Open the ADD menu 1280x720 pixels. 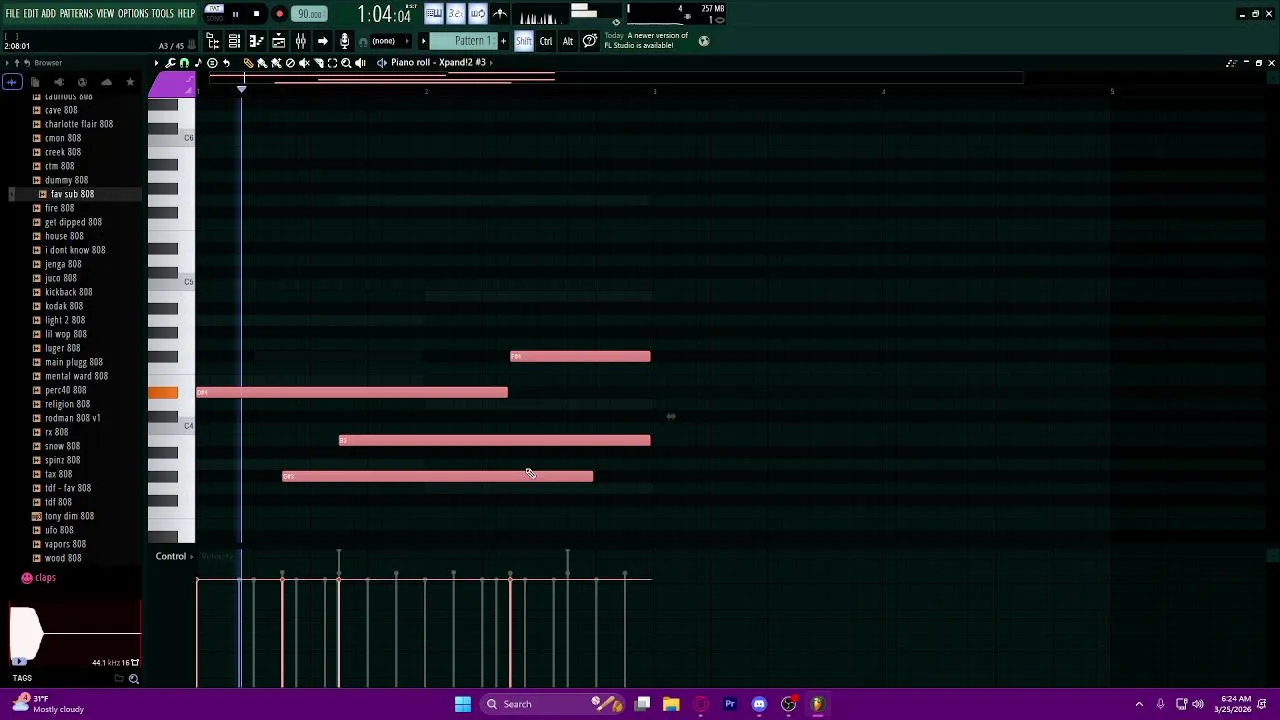point(48,14)
